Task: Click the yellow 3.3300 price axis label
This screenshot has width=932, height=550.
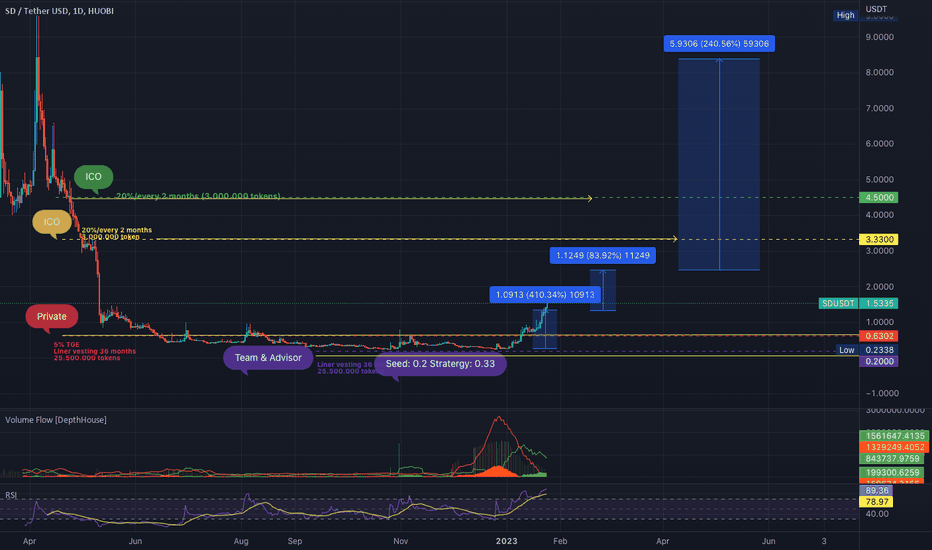Action: tap(879, 240)
